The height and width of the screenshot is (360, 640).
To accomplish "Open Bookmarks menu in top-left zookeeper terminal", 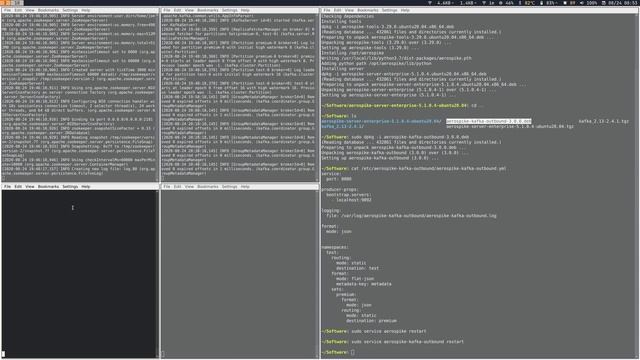I will 48,10.
